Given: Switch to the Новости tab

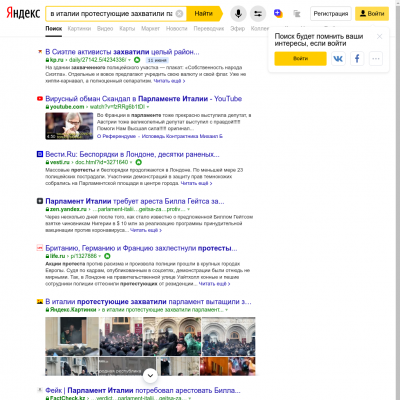Looking at the screenshot, I should tap(177, 29).
